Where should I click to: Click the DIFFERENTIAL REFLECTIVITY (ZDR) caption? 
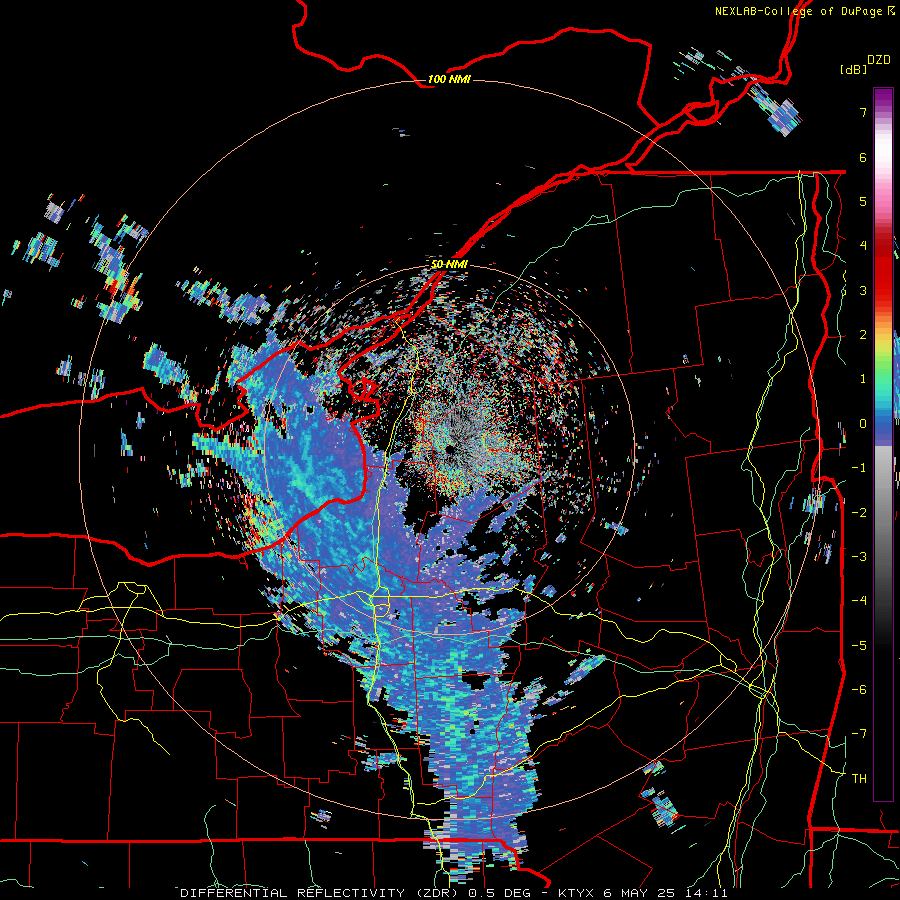click(x=319, y=893)
